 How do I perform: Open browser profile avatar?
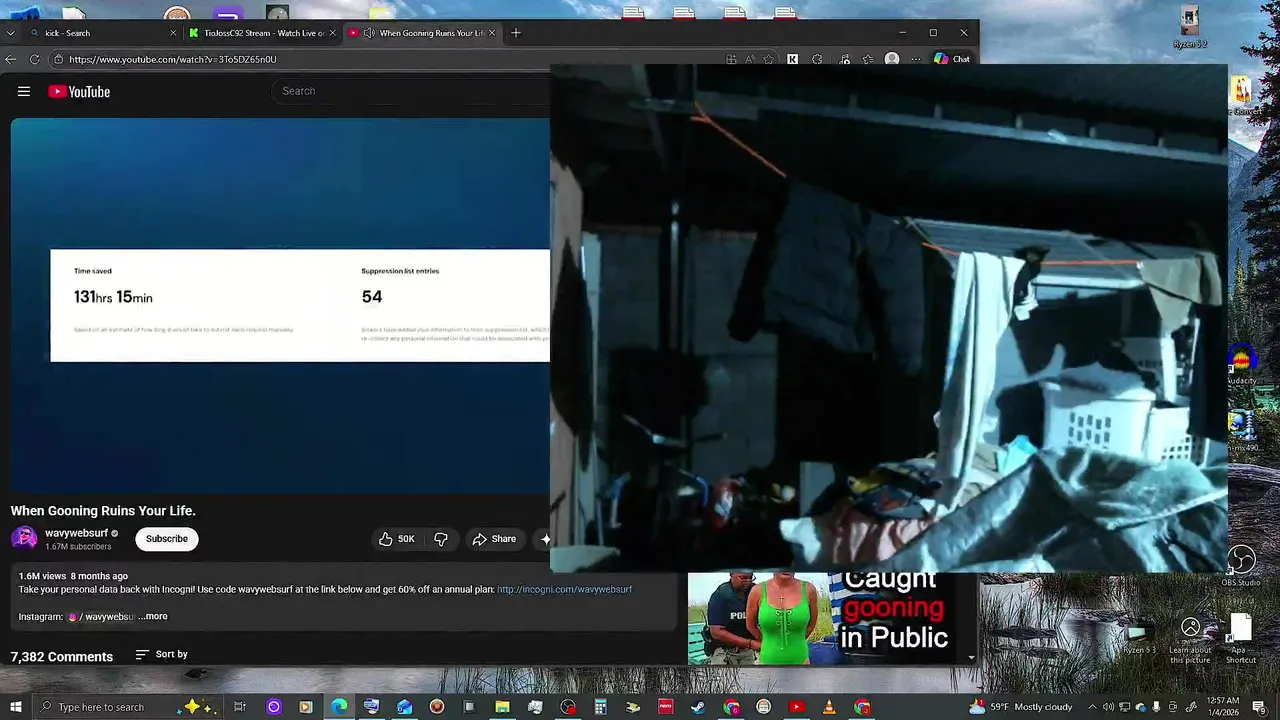point(892,59)
